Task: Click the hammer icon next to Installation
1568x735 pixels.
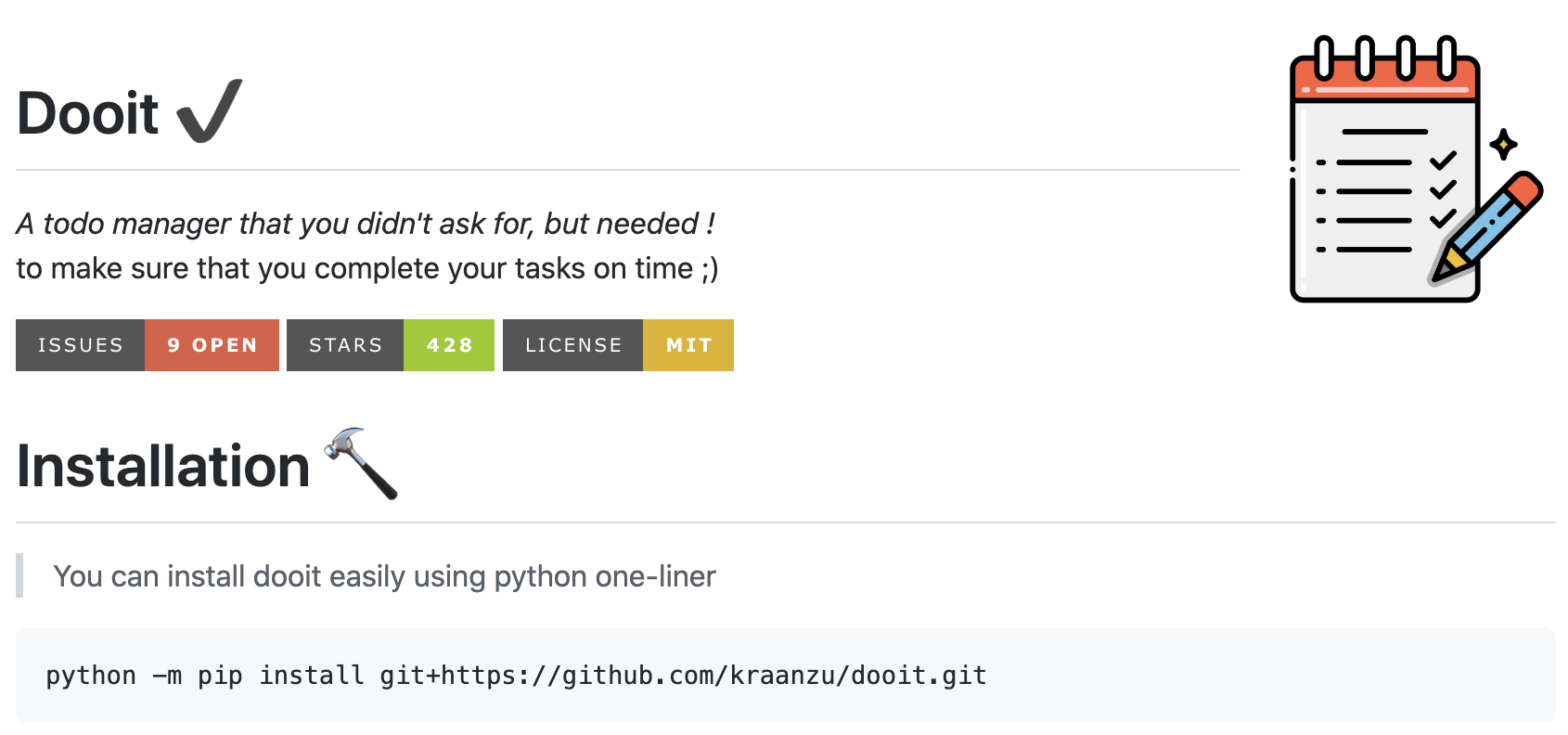Action: [361, 463]
